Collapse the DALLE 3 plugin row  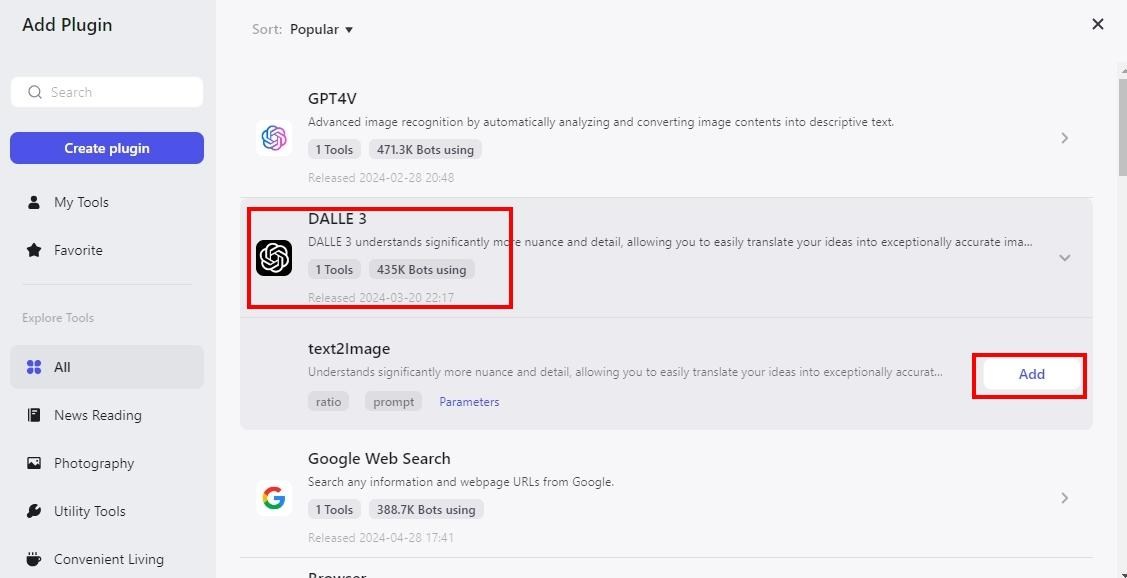1064,258
